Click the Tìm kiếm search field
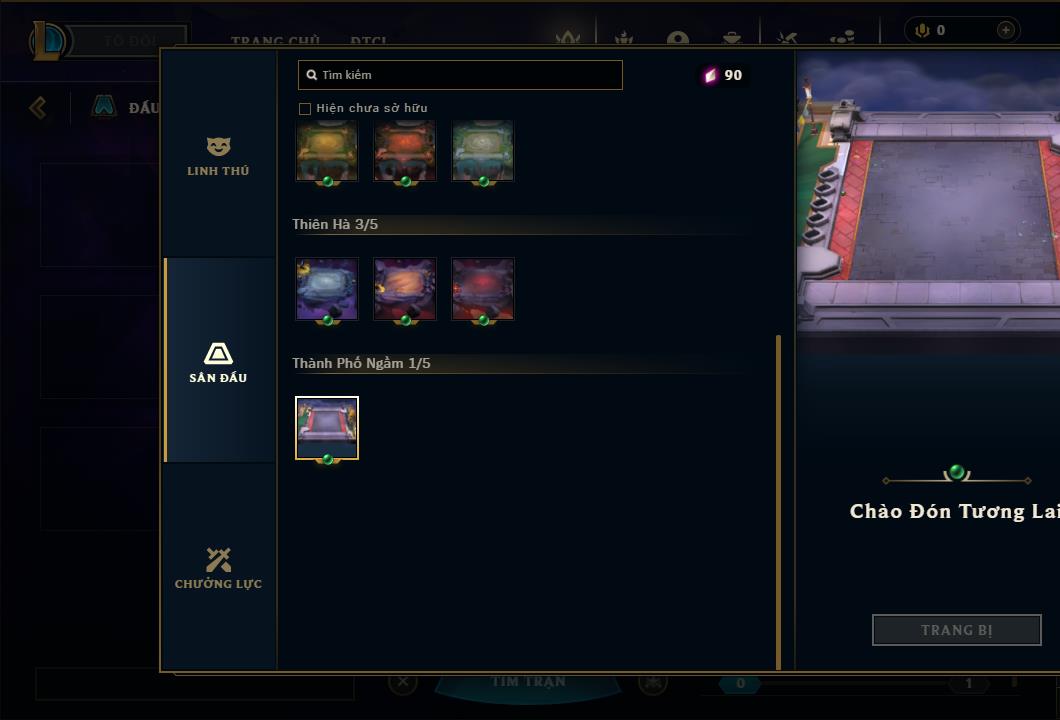The height and width of the screenshot is (720, 1060). 460,75
